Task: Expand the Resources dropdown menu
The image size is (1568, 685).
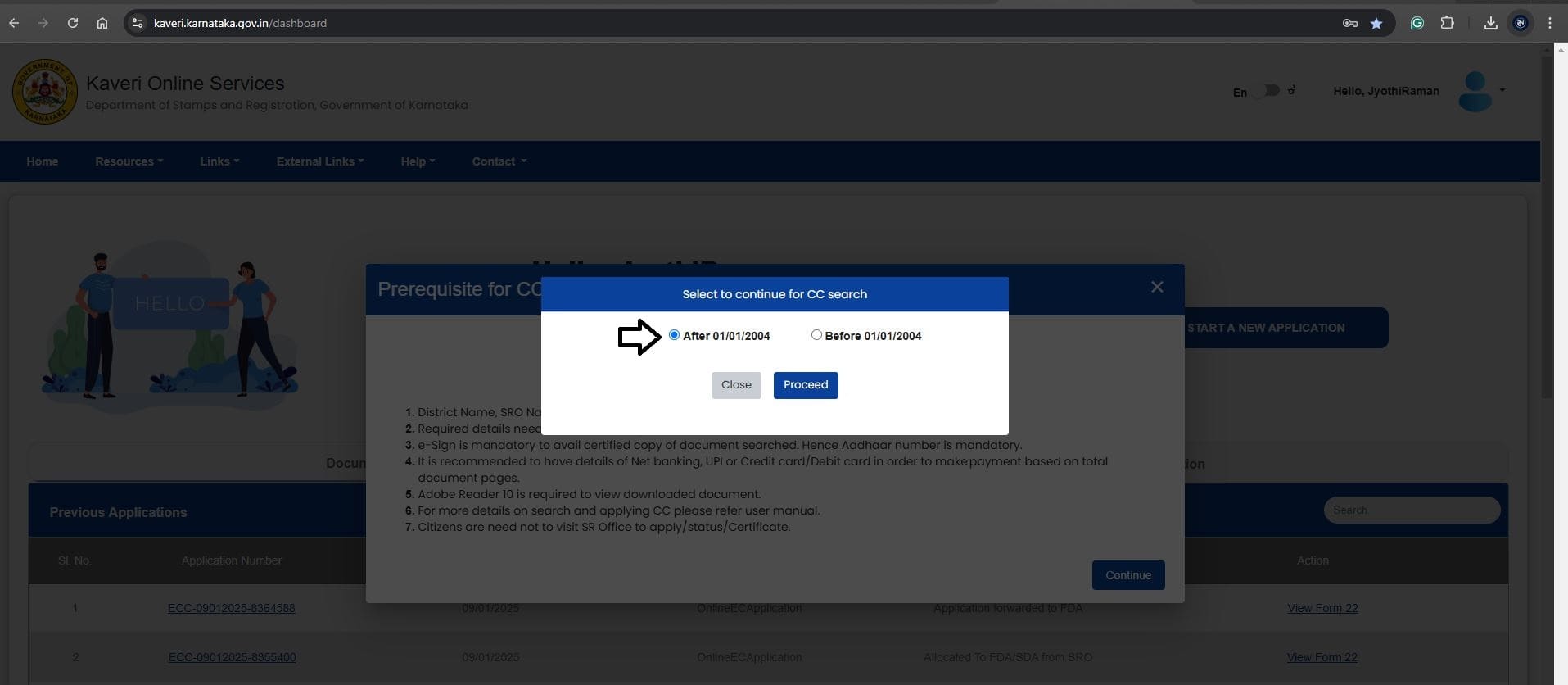Action: point(129,161)
